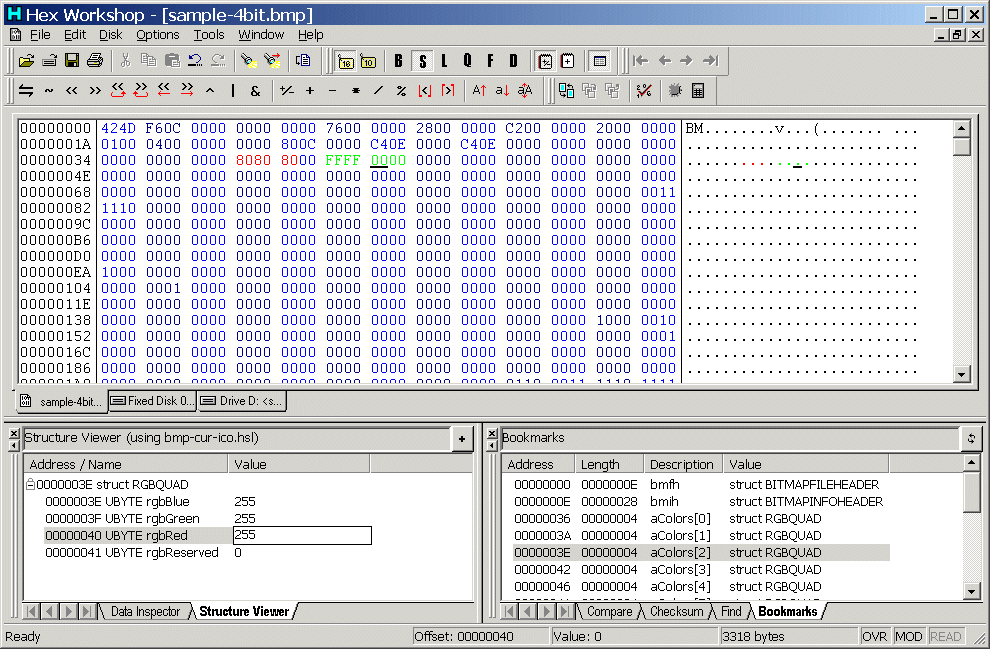990x649 pixels.
Task: Click the Open file toolbar icon
Action: click(x=27, y=61)
